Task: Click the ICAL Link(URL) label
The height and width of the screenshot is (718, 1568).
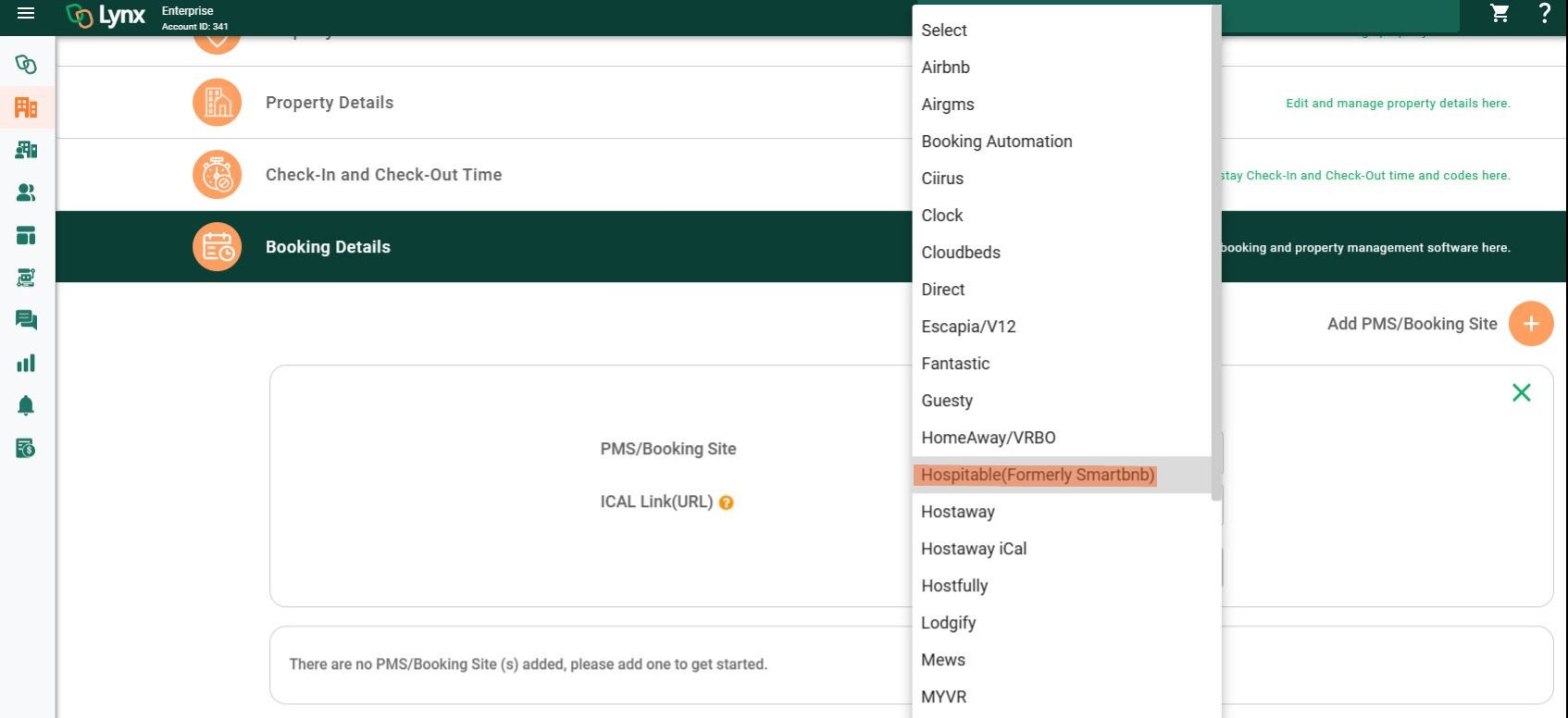Action: point(656,501)
